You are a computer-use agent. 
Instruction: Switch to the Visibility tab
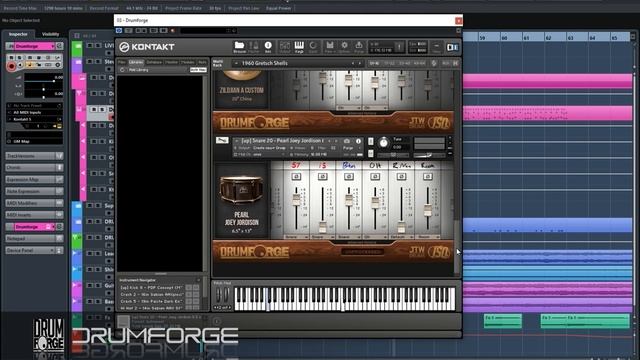point(51,34)
